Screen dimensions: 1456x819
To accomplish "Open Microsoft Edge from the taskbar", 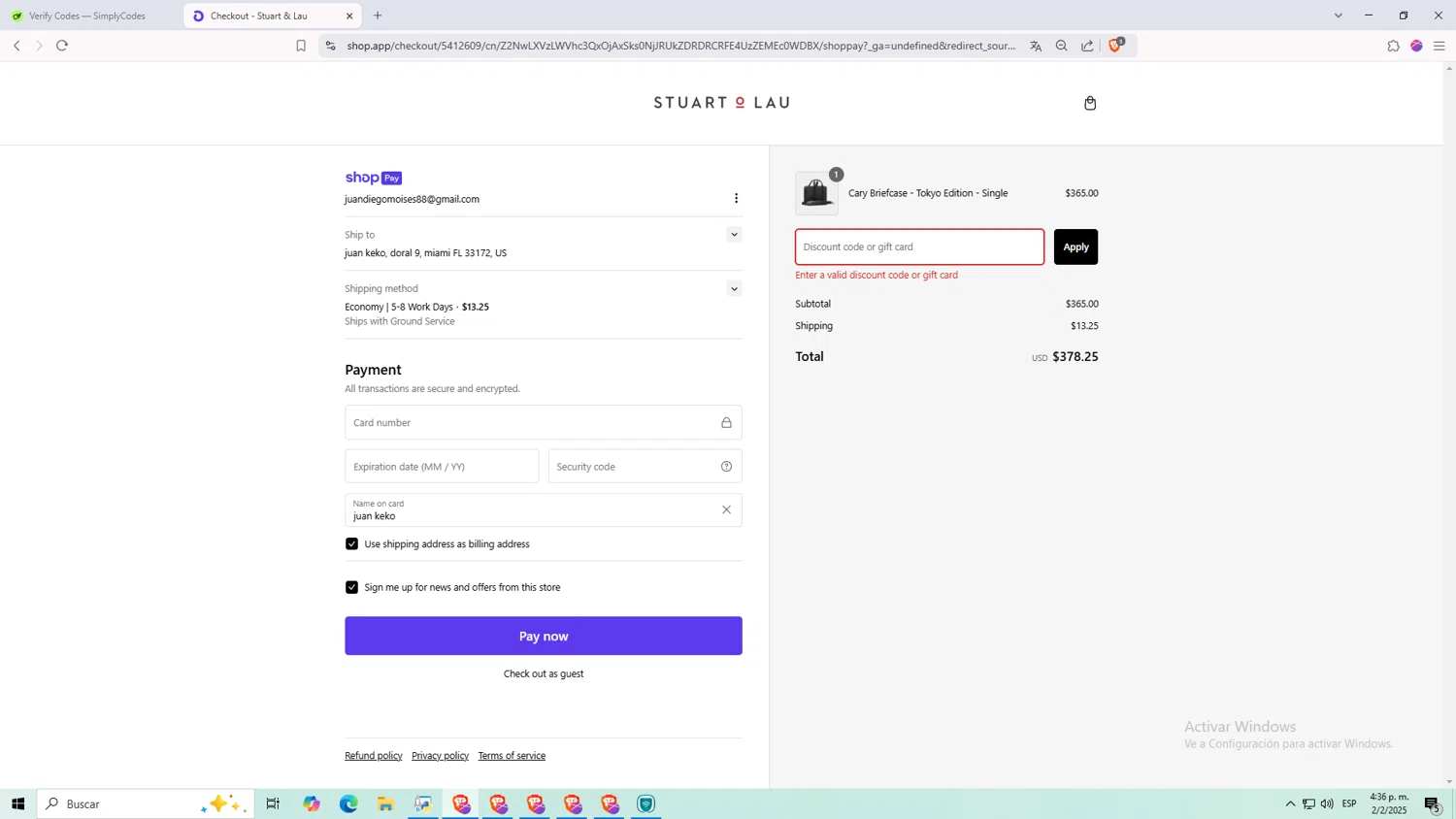I will 348,803.
